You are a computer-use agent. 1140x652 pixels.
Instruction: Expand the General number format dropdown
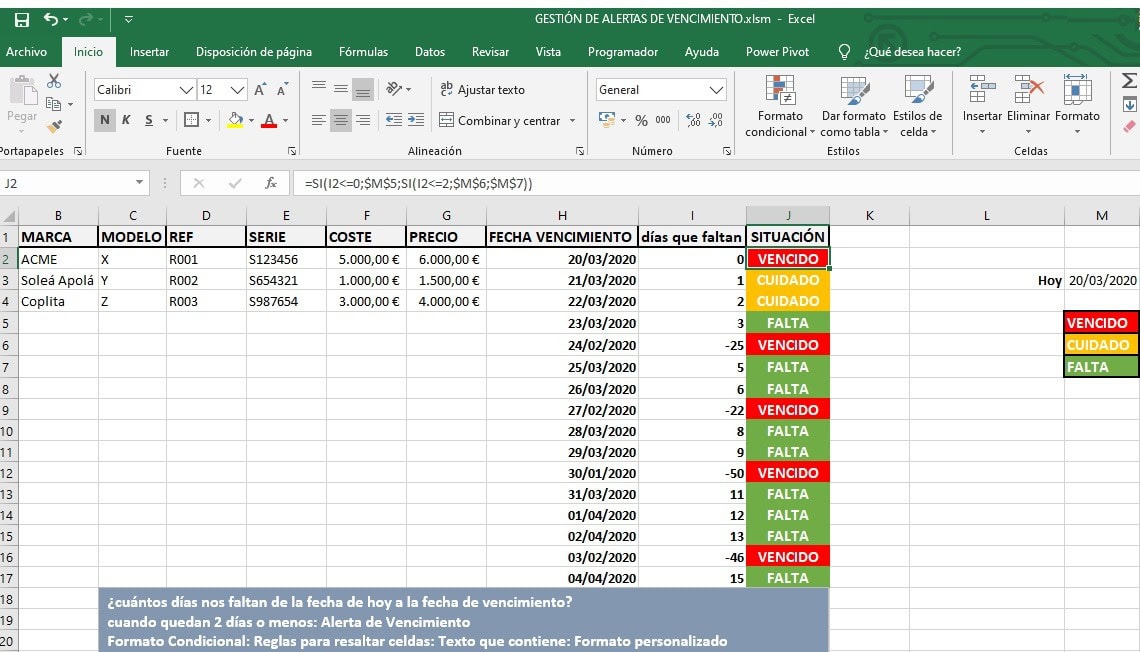point(716,90)
